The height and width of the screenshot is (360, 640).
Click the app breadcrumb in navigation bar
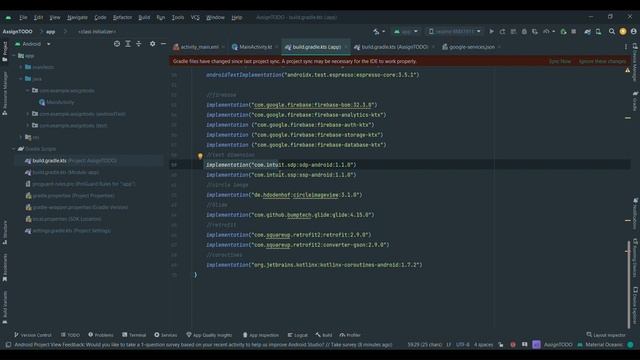coord(51,31)
